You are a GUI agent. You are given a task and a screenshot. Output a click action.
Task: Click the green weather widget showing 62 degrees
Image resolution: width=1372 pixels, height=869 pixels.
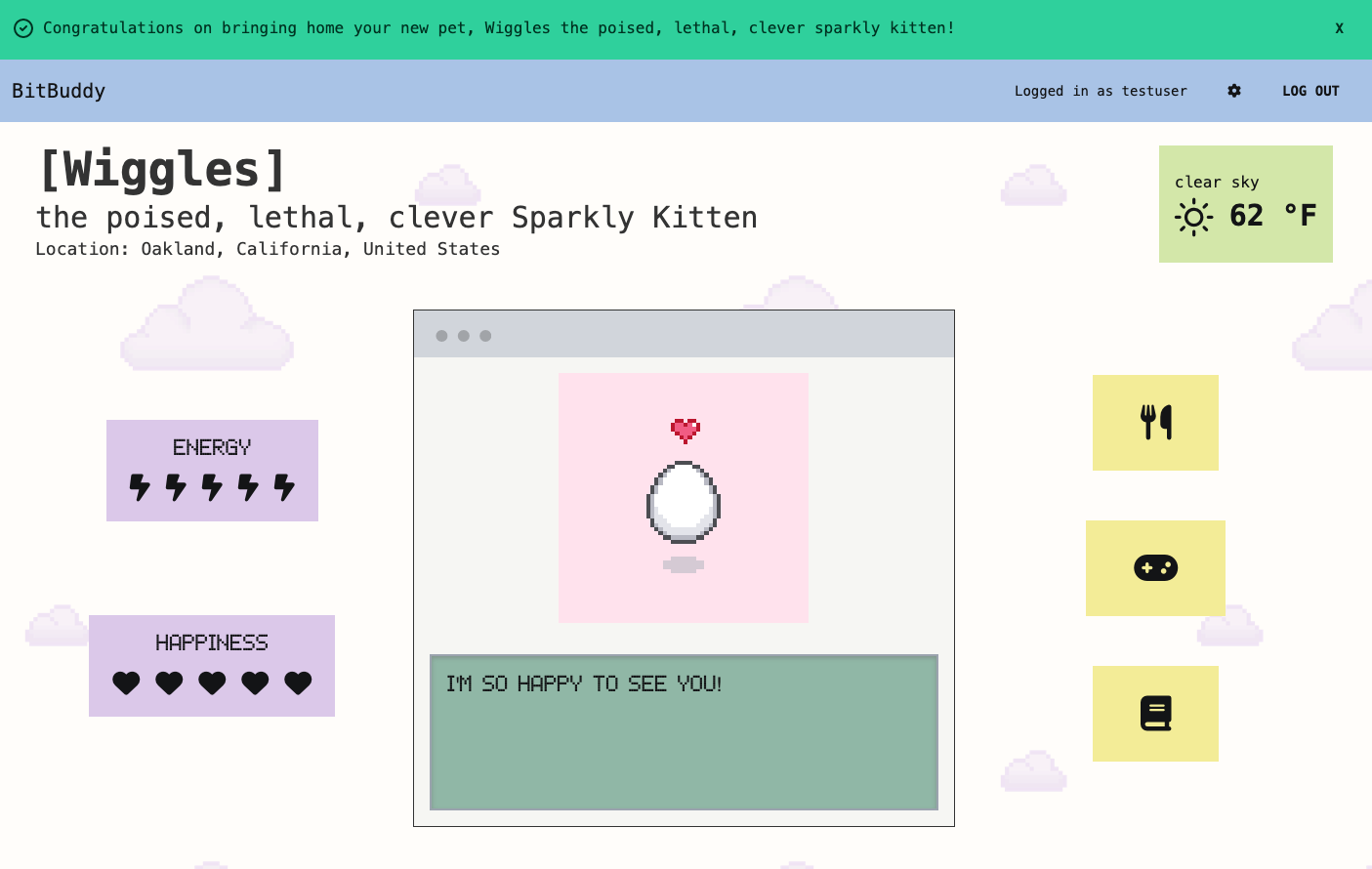coord(1246,204)
